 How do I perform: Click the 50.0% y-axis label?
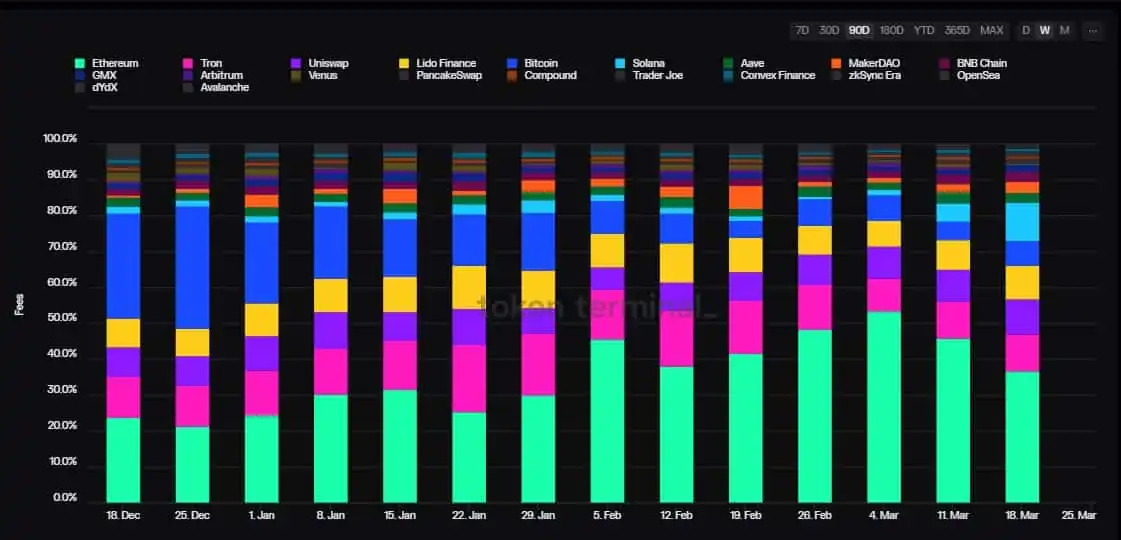(x=62, y=318)
